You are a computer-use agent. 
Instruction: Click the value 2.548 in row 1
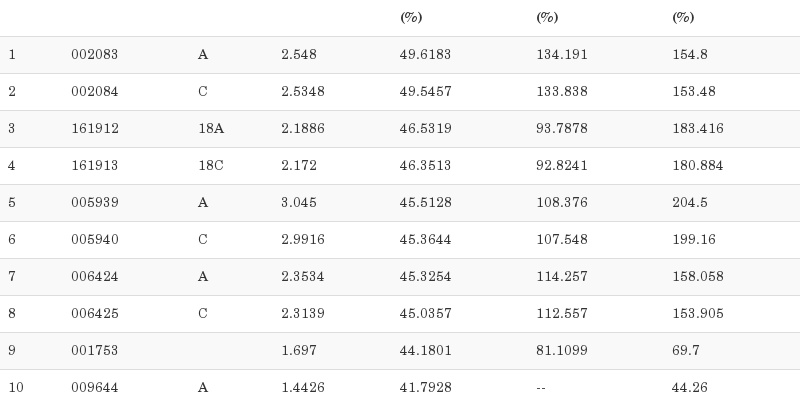(x=298, y=55)
